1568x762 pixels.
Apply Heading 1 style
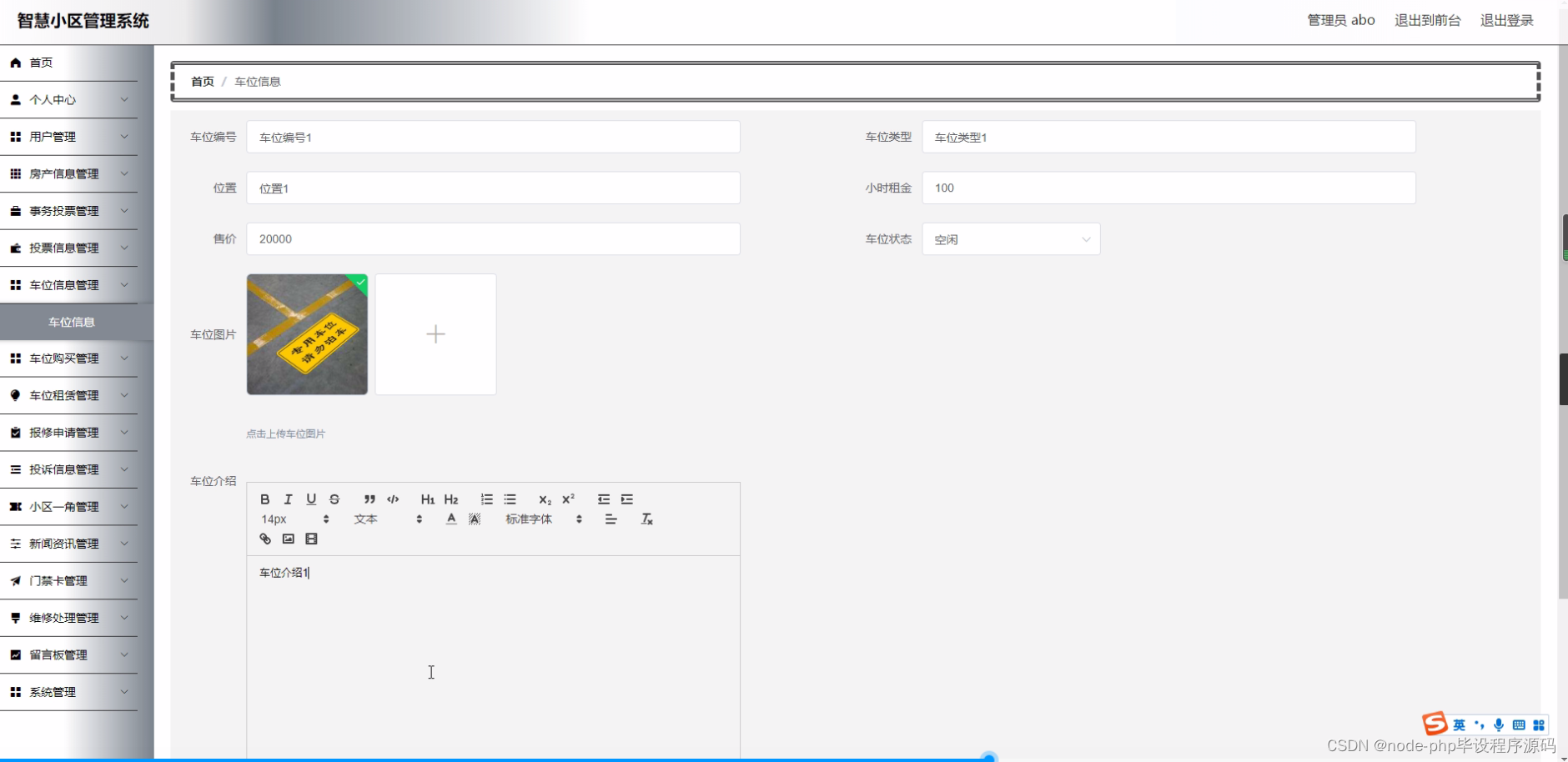[427, 499]
